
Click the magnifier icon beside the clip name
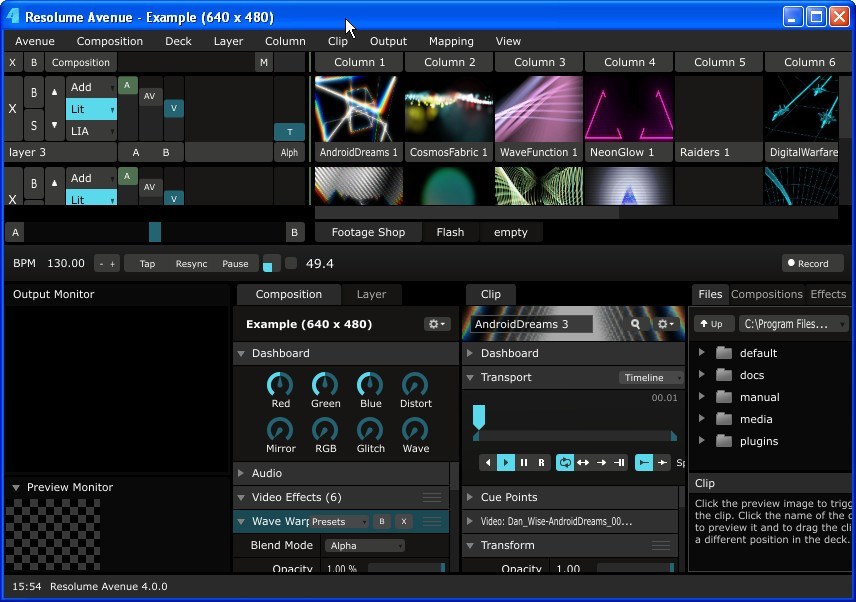(635, 324)
